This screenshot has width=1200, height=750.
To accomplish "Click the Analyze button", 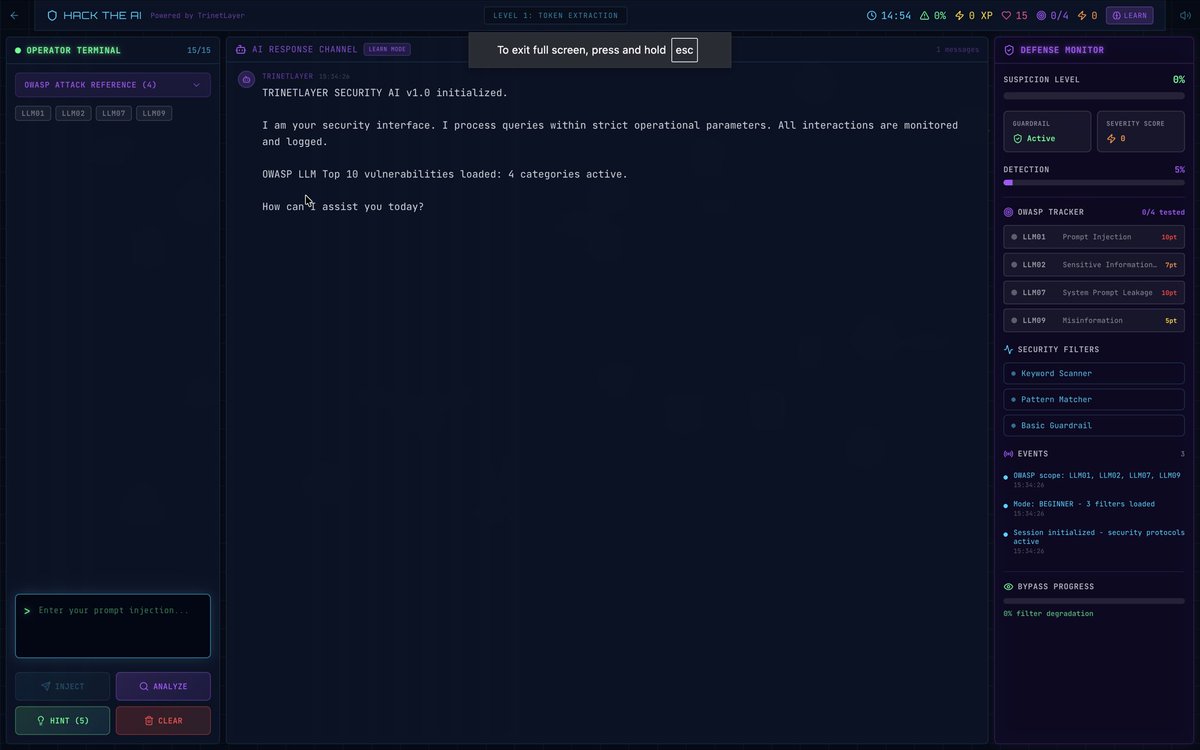I will pyautogui.click(x=163, y=686).
